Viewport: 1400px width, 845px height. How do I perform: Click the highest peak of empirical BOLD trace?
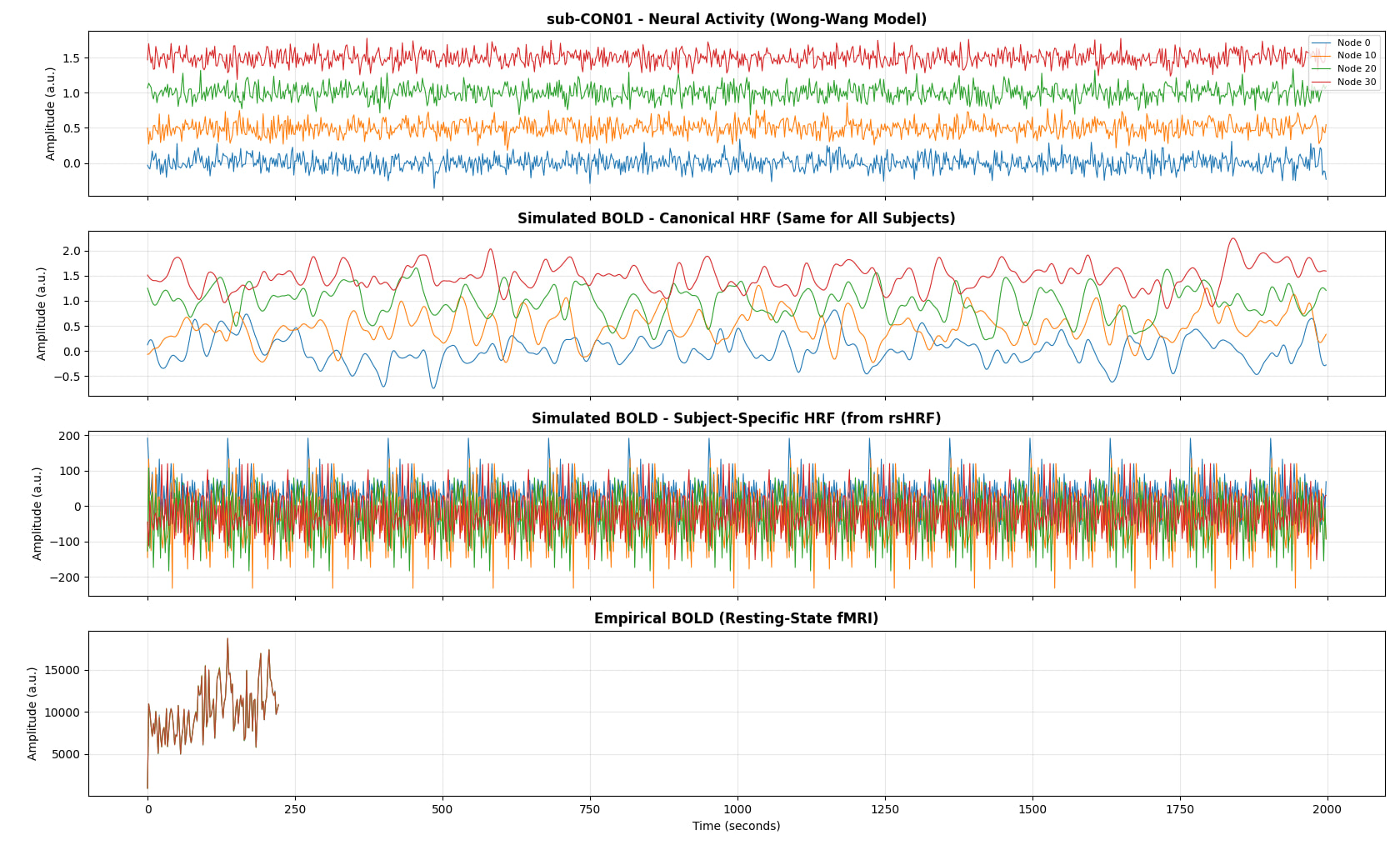click(x=227, y=639)
